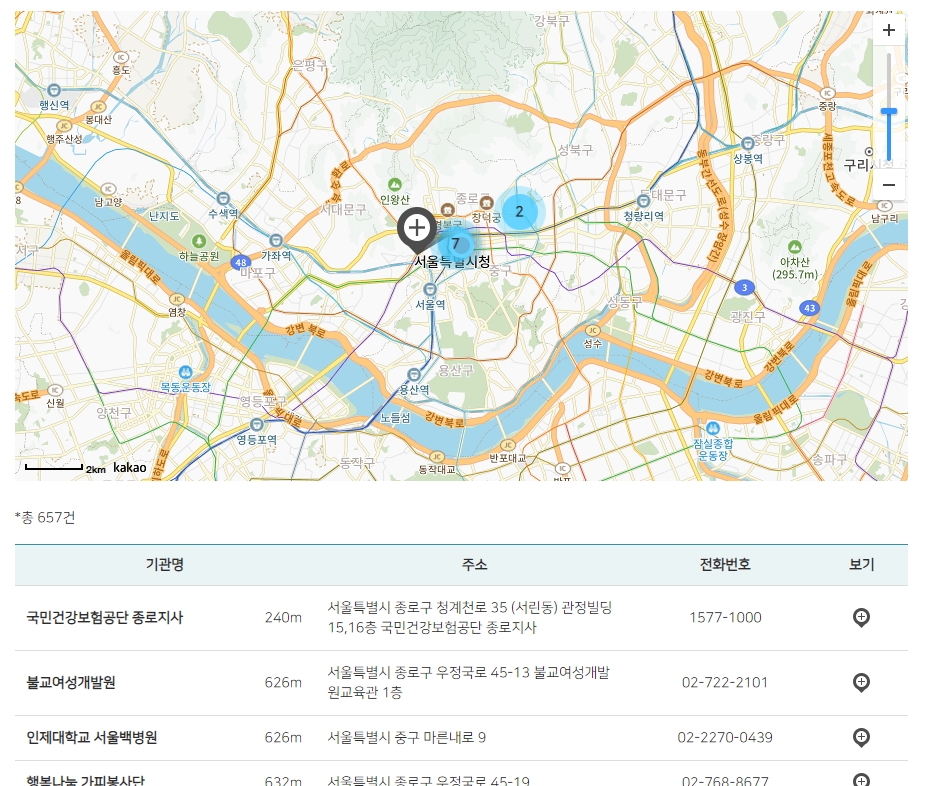Image resolution: width=927 pixels, height=786 pixels.
Task: Click the 기관명 column header
Action: click(x=163, y=565)
